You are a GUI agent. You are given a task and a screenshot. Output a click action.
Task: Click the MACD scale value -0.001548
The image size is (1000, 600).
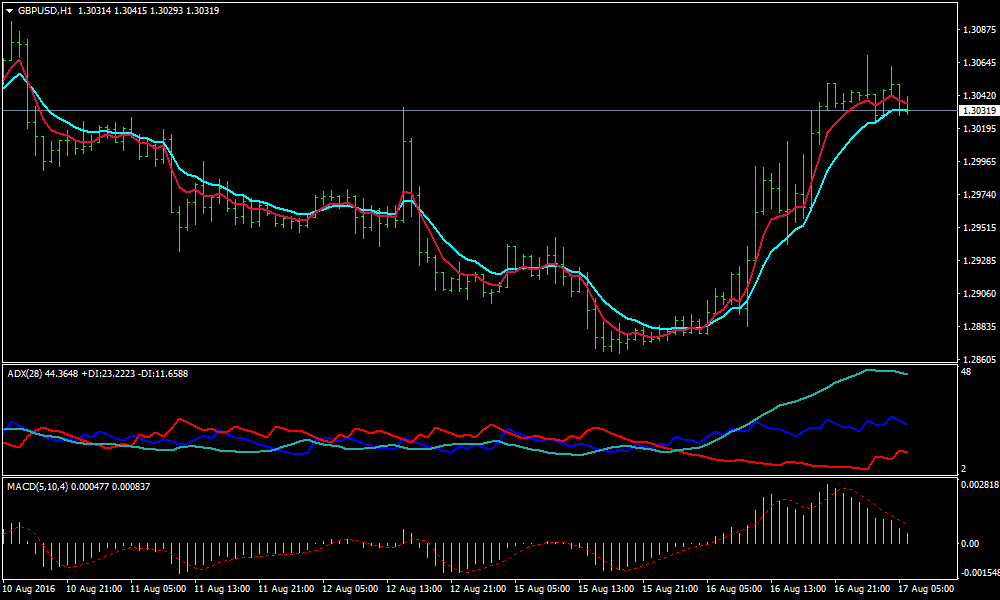977,573
